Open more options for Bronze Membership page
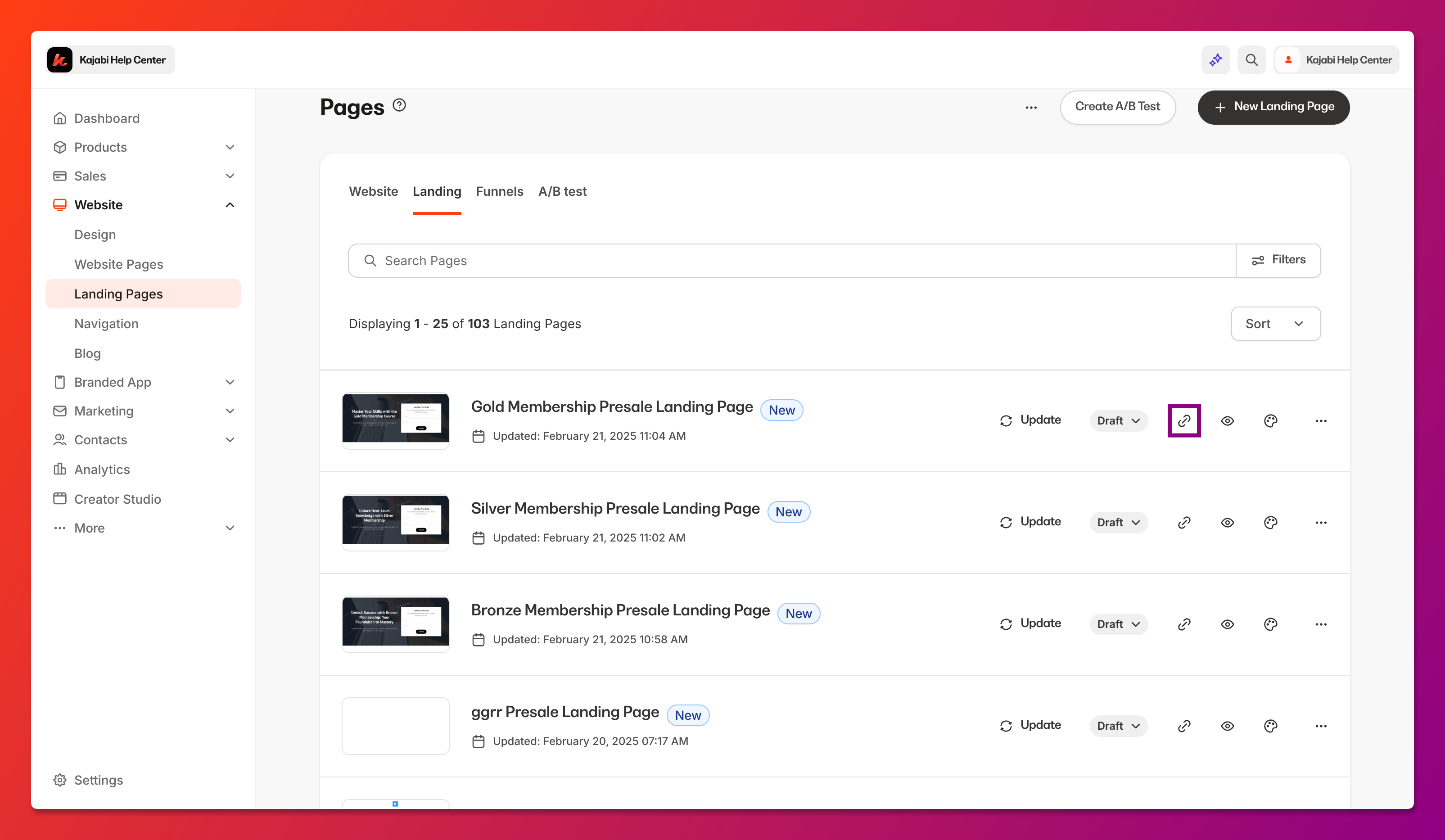 [1321, 624]
